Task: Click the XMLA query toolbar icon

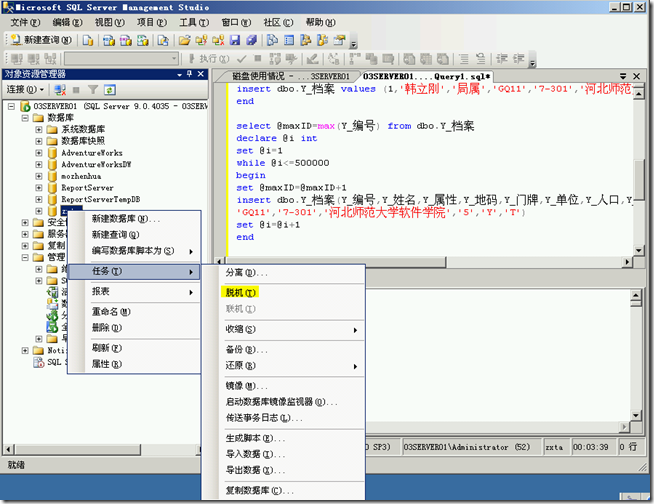Action: click(143, 40)
